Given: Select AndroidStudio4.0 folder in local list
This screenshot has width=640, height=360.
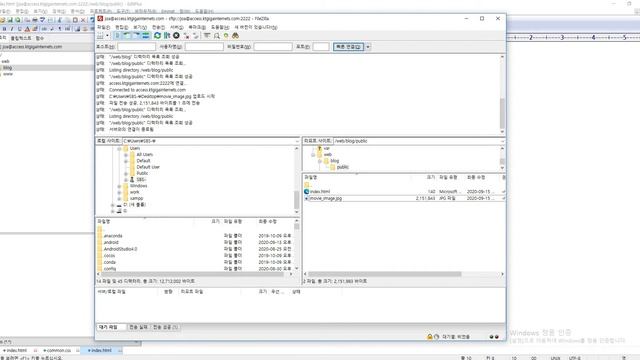Looking at the screenshot, I should pos(120,249).
